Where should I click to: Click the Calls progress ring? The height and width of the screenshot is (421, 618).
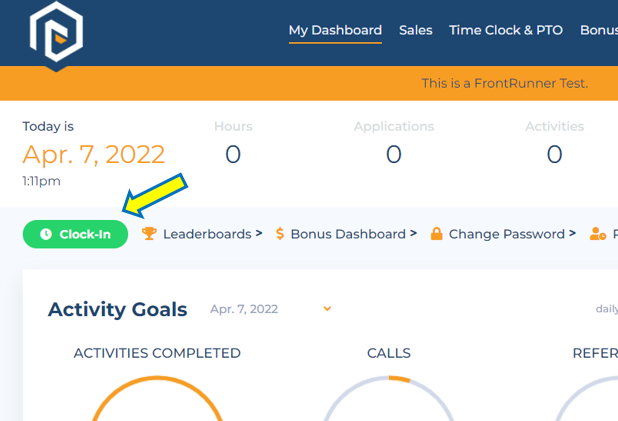click(x=389, y=398)
